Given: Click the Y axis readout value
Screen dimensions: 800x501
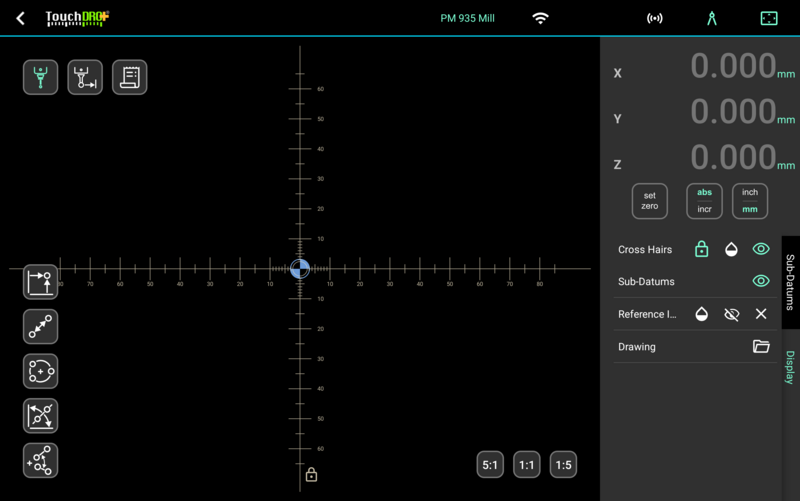Looking at the screenshot, I should coord(733,112).
